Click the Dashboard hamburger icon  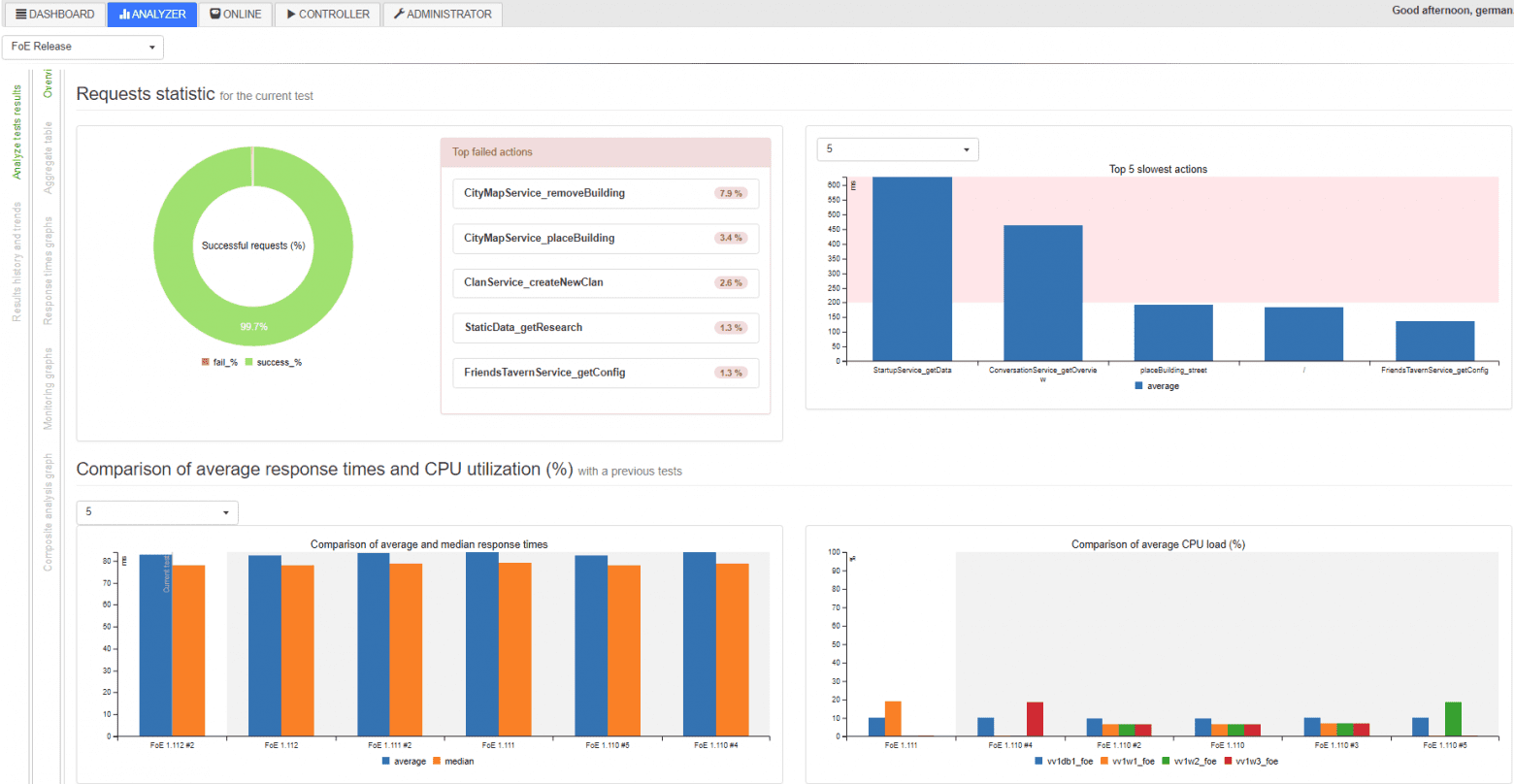(x=21, y=15)
